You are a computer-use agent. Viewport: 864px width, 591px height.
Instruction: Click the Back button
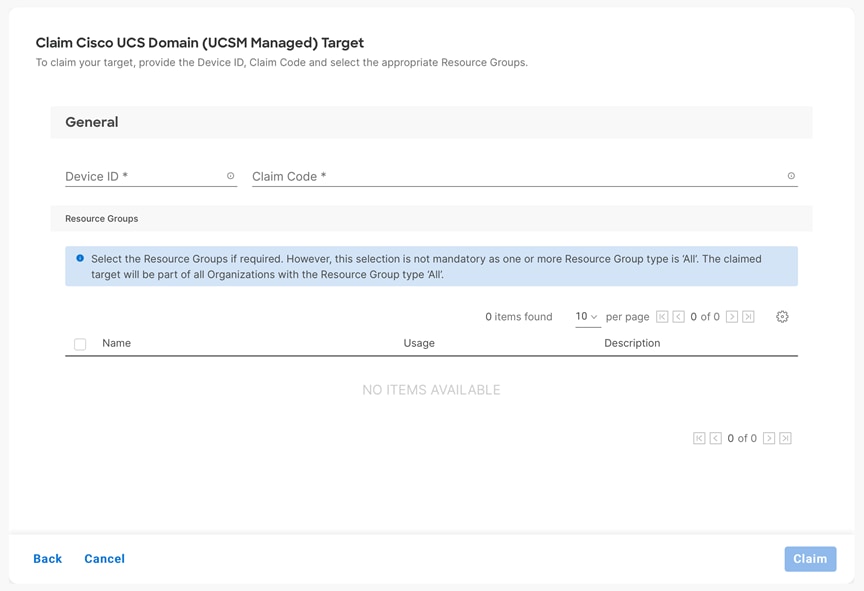[47, 559]
